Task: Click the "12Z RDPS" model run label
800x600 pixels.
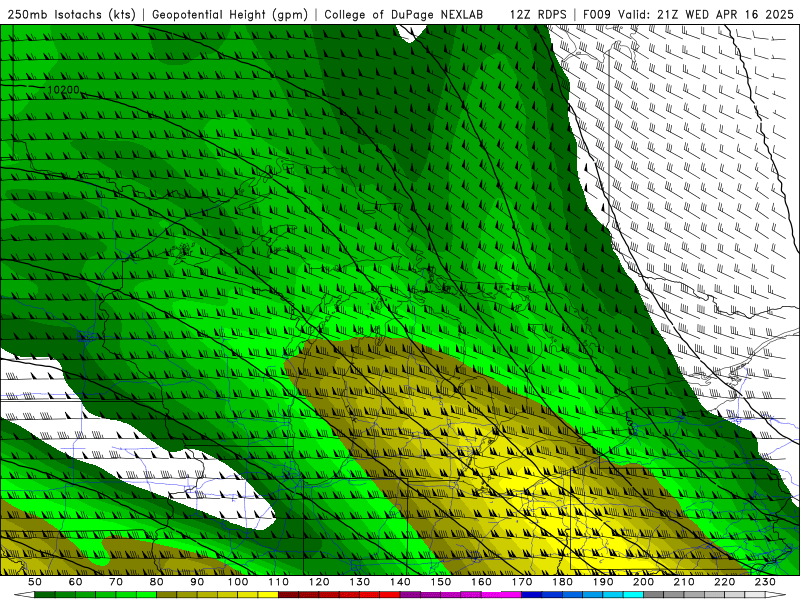Action: 538,15
